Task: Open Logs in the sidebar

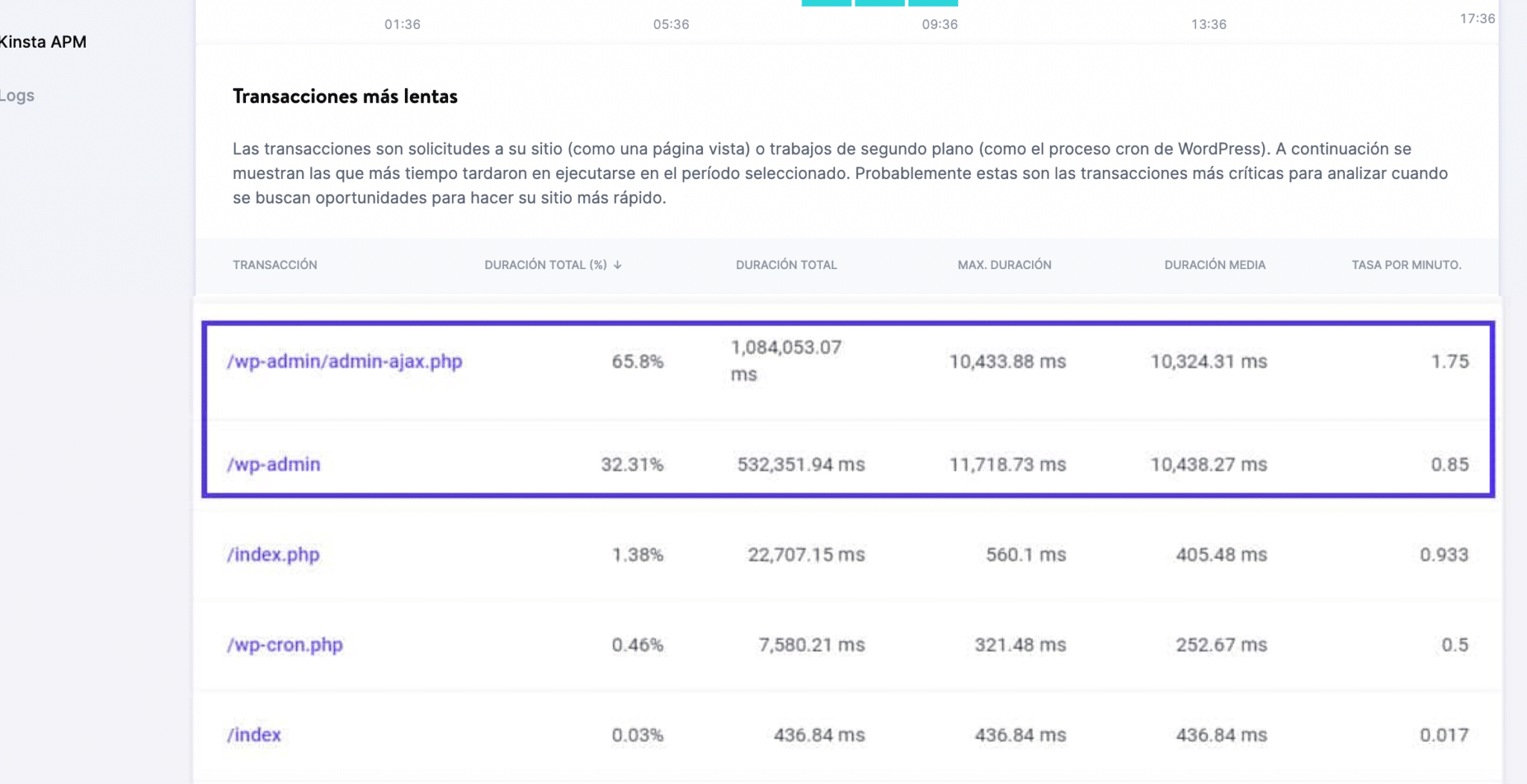Action: 18,95
